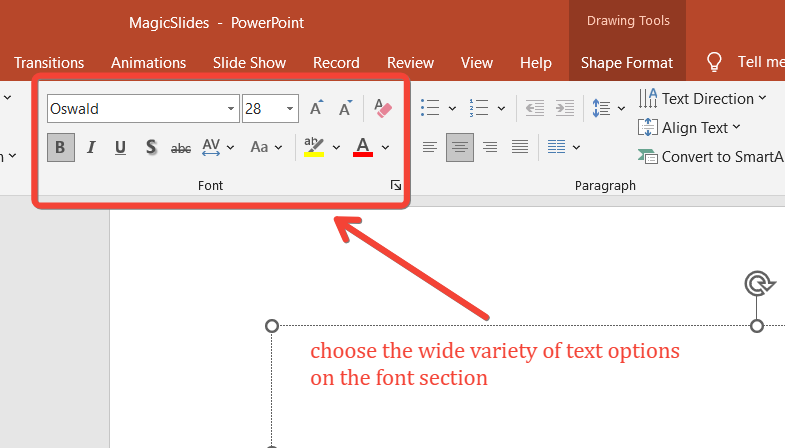Expand the font size dropdown

(x=290, y=109)
